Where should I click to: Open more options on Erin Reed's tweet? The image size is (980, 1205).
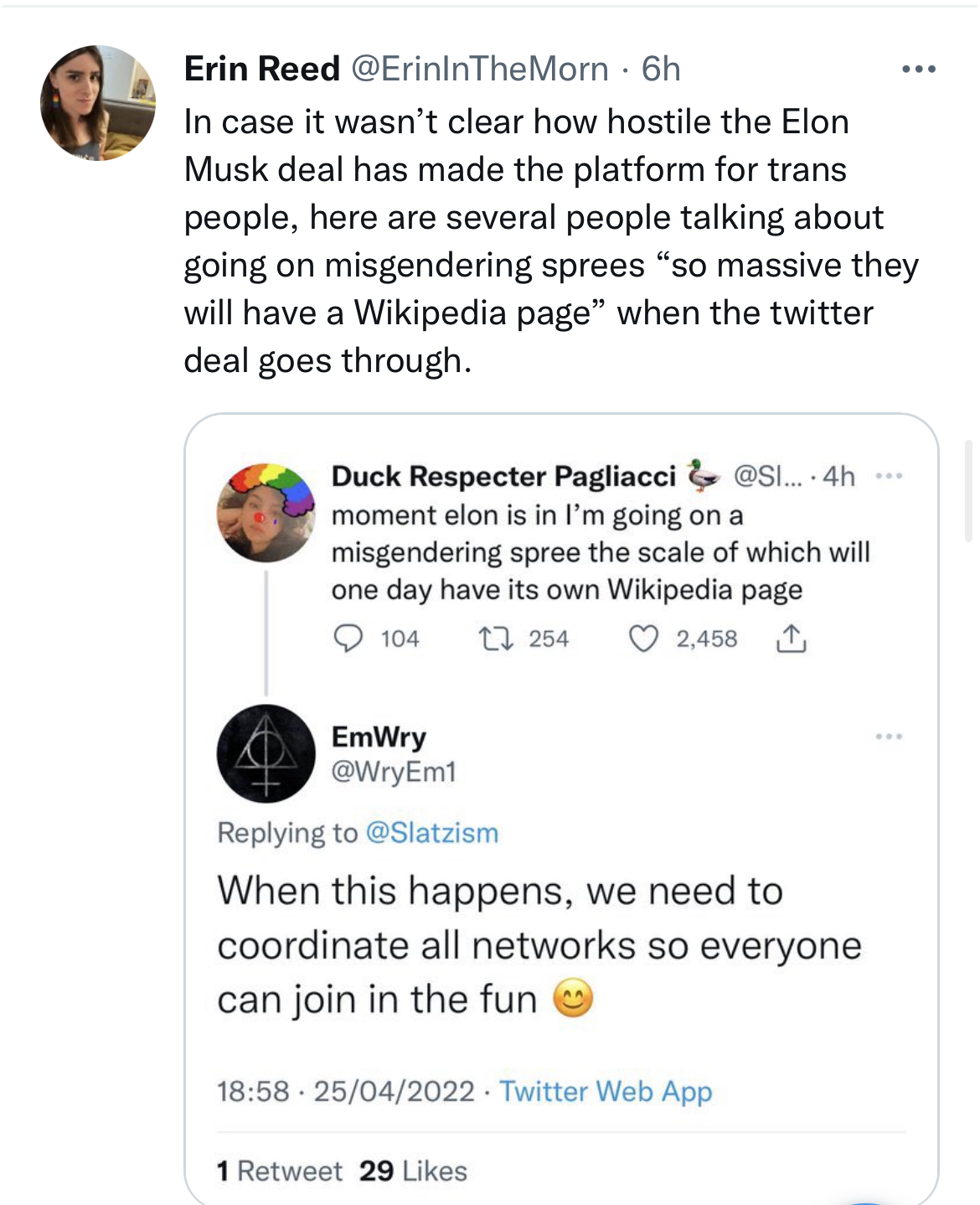click(919, 70)
